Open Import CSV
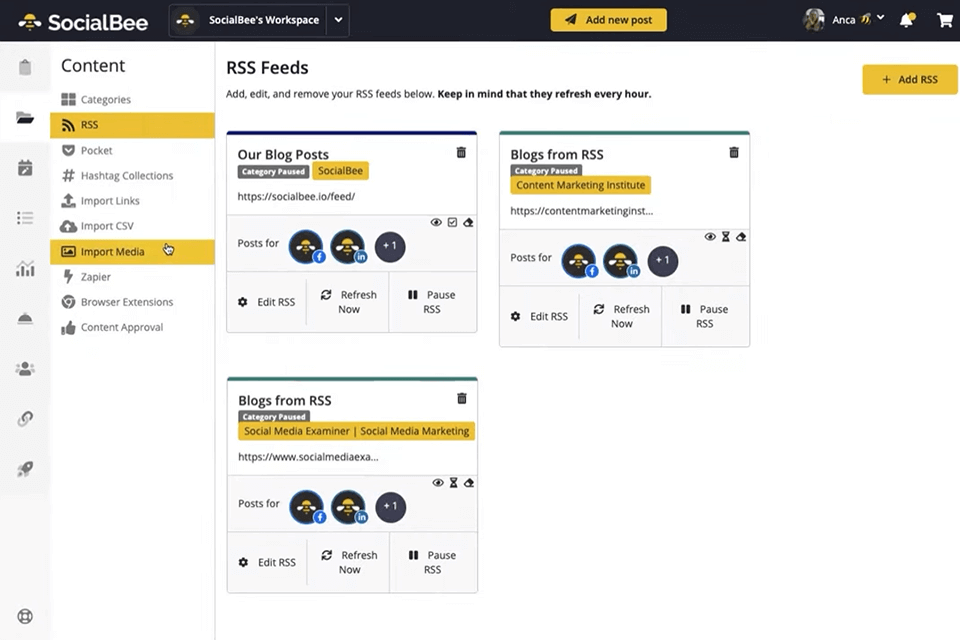The width and height of the screenshot is (960, 640). [x=132, y=226]
